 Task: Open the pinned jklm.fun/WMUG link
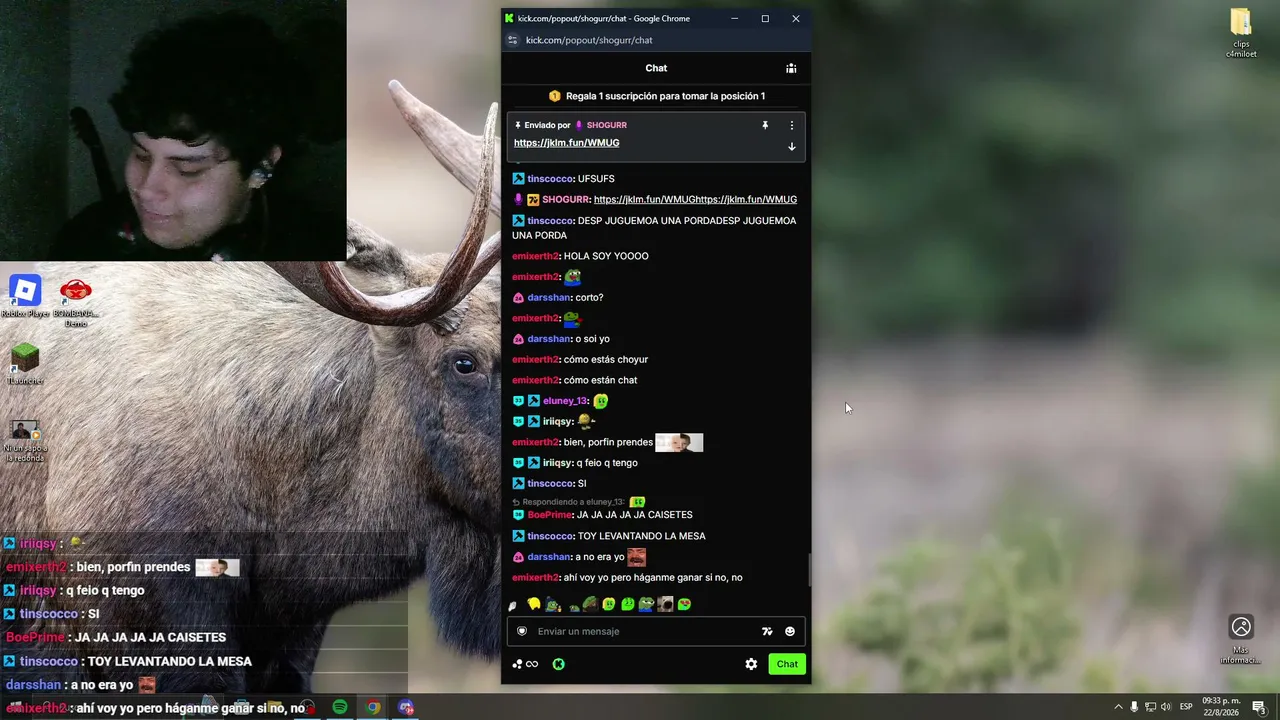[x=566, y=143]
